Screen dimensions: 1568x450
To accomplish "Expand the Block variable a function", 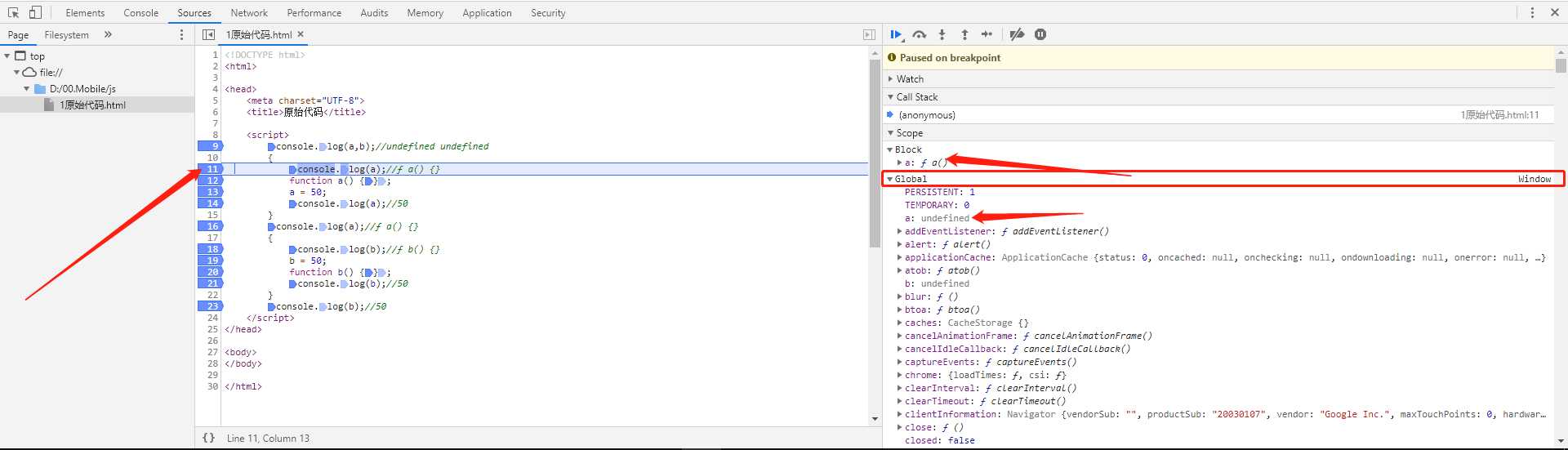I will [900, 163].
